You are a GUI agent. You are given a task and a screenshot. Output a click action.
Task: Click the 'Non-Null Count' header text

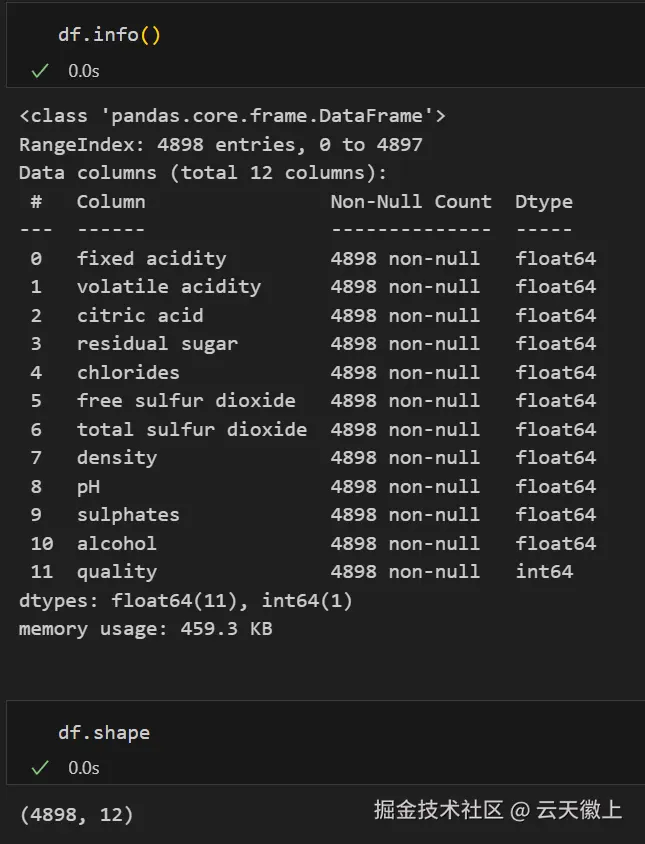[411, 201]
